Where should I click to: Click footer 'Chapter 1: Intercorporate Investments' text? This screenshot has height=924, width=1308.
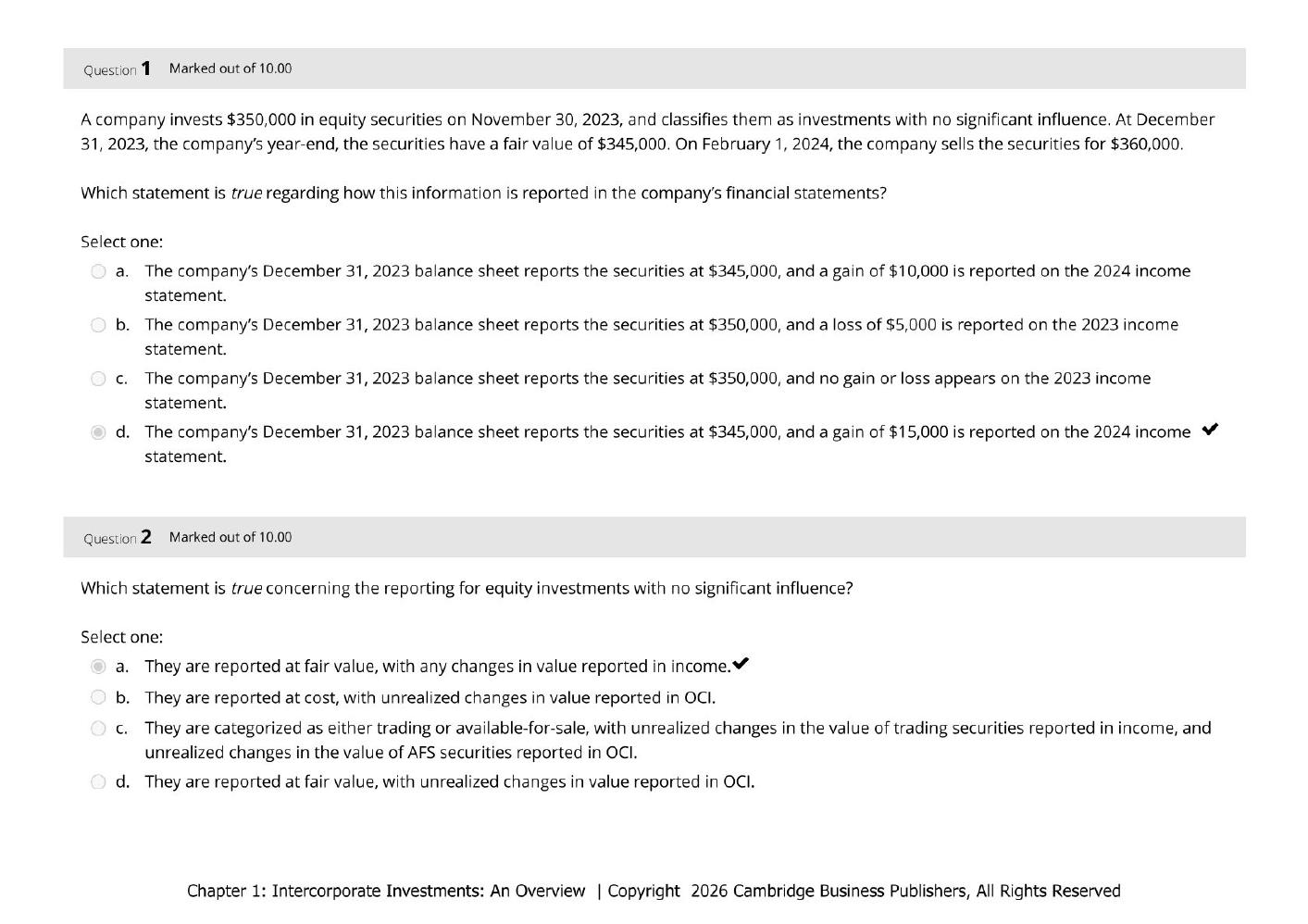[x=386, y=892]
